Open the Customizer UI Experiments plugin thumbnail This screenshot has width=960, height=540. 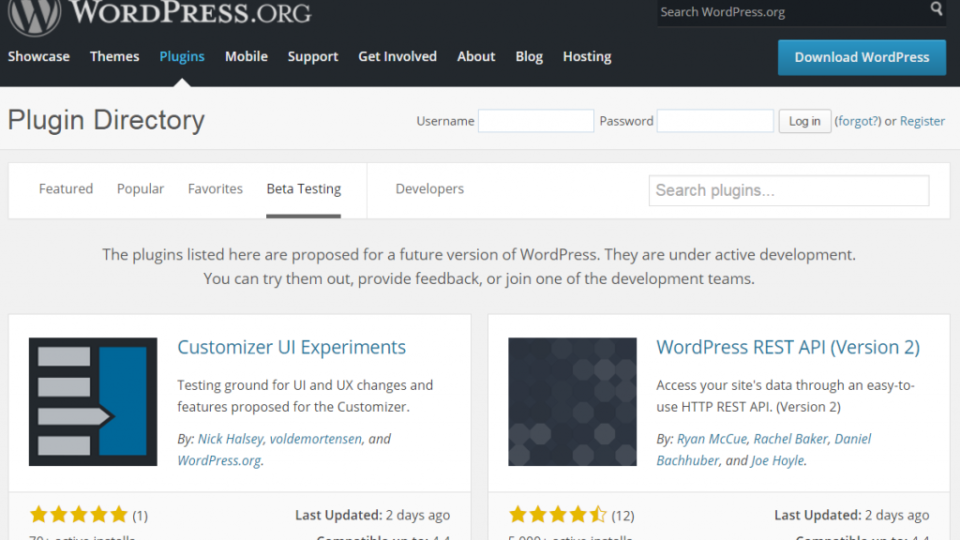tap(93, 402)
